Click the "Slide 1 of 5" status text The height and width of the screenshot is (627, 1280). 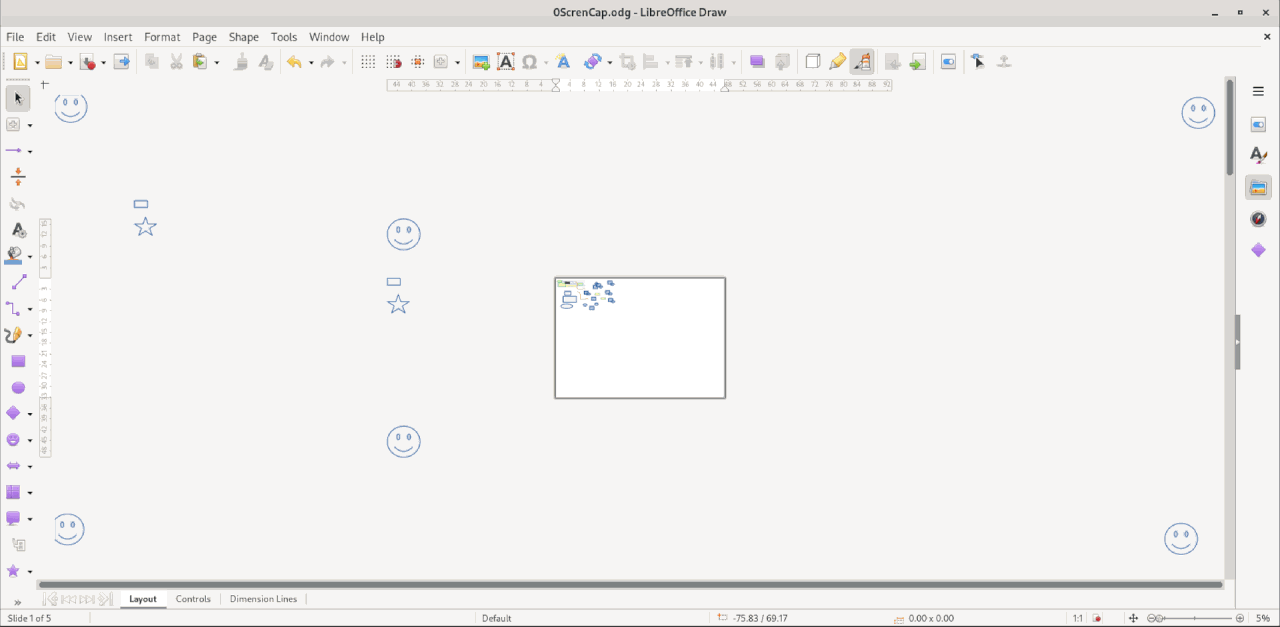coord(29,618)
